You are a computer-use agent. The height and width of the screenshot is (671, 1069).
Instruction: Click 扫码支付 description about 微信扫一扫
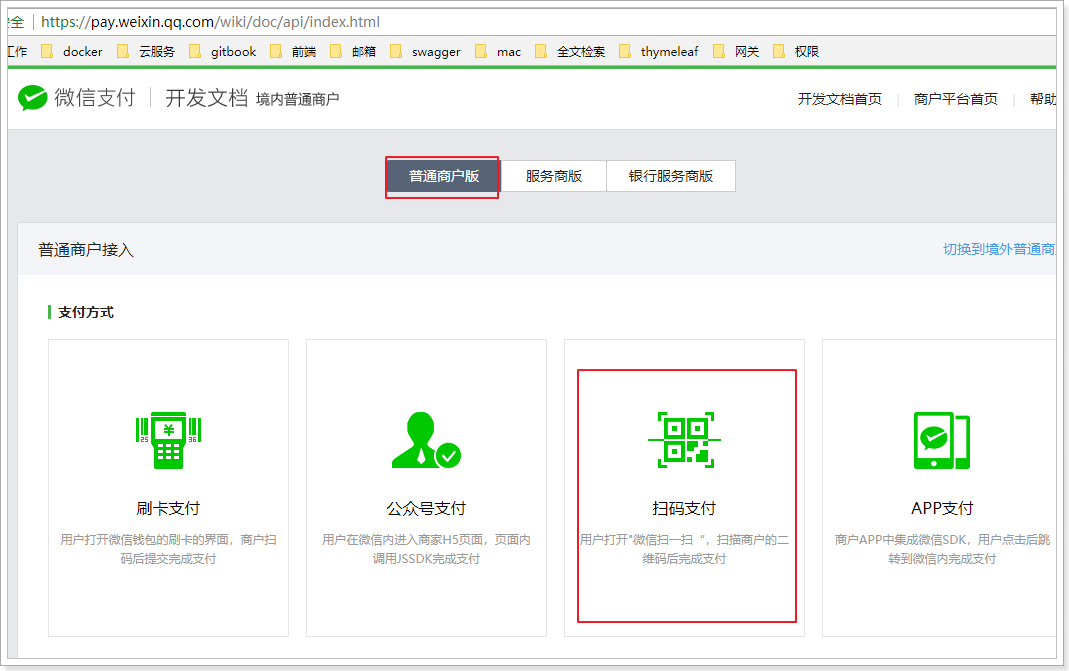coord(684,549)
